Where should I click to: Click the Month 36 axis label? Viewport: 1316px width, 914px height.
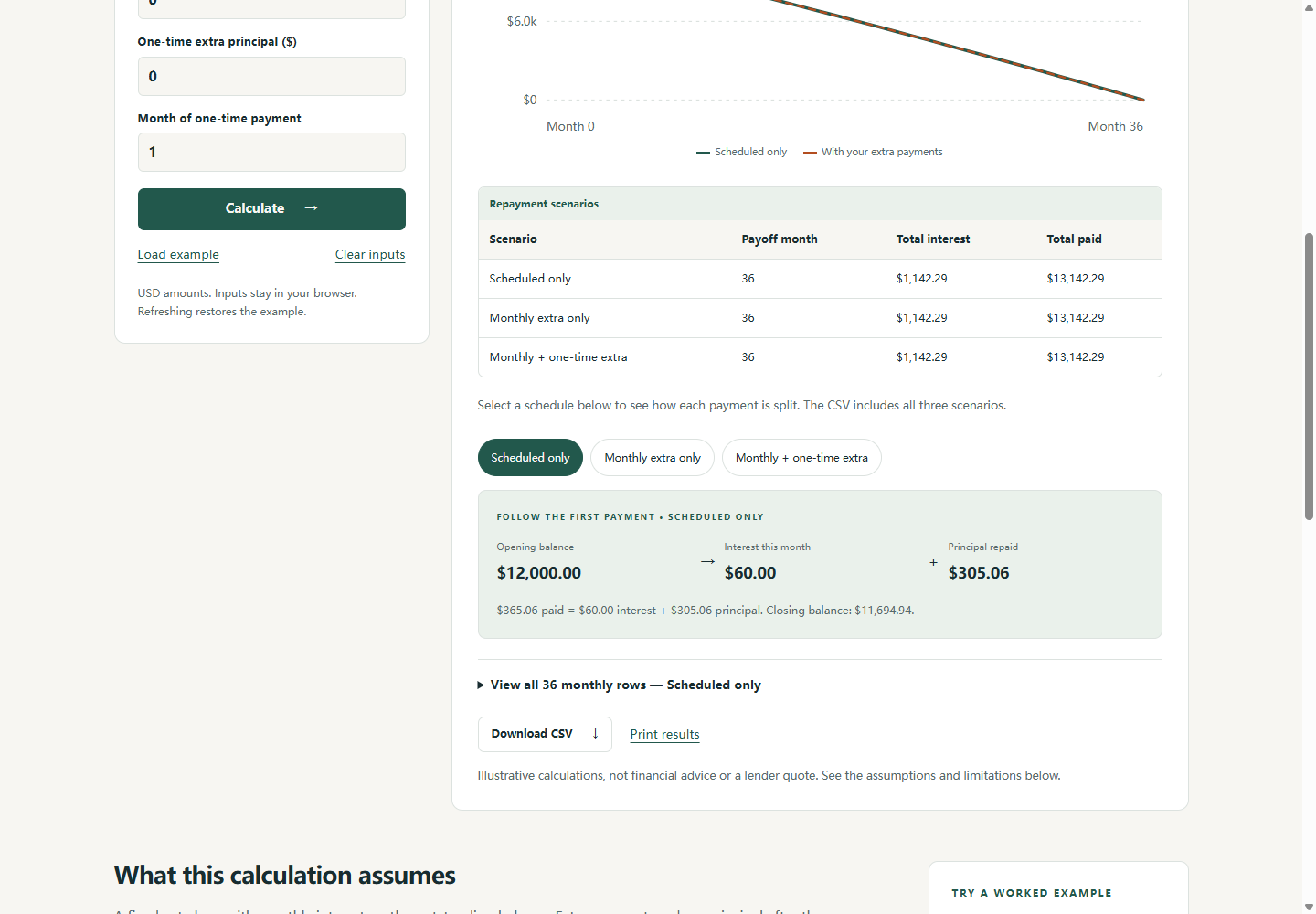(x=1115, y=126)
